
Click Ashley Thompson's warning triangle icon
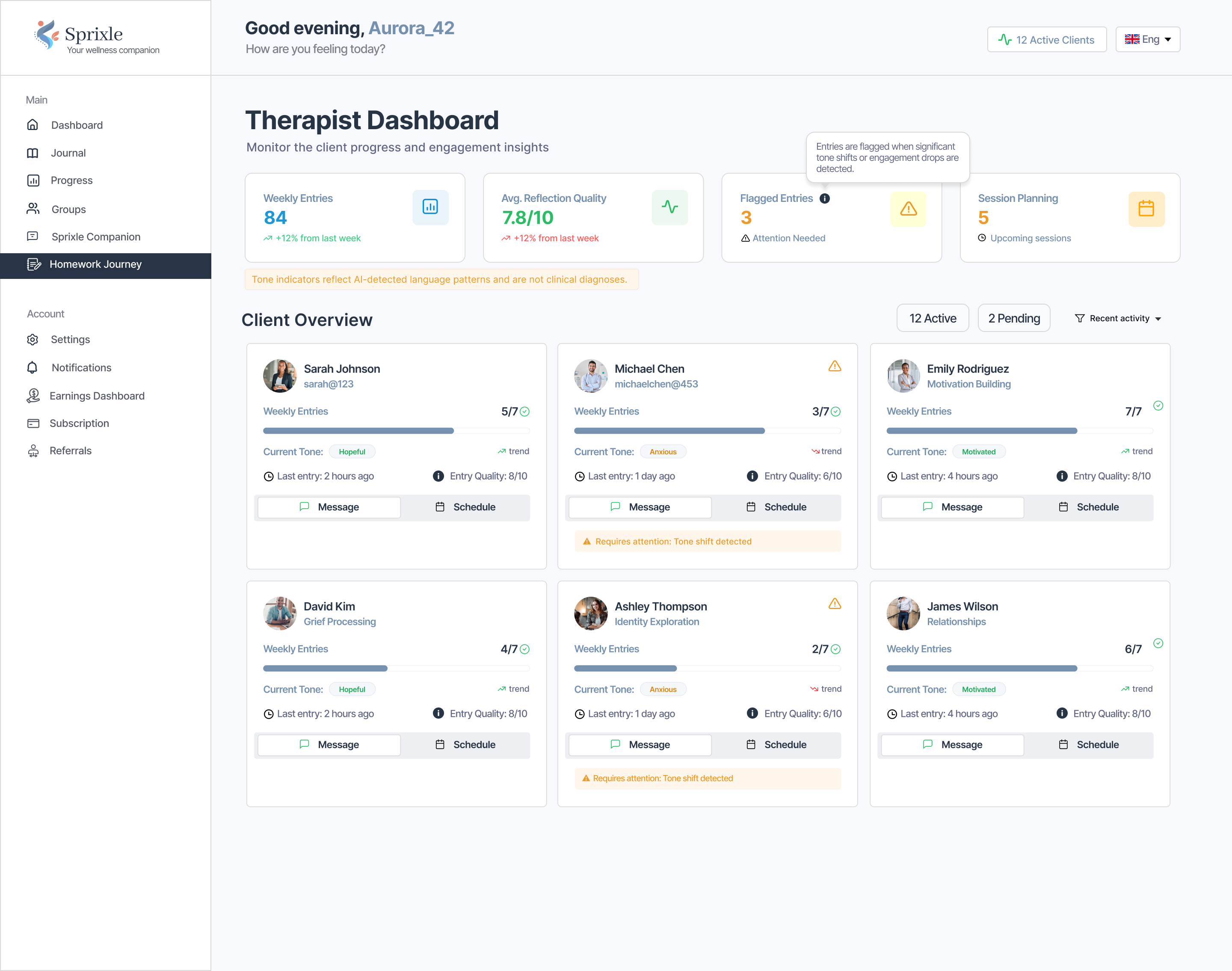coord(834,604)
